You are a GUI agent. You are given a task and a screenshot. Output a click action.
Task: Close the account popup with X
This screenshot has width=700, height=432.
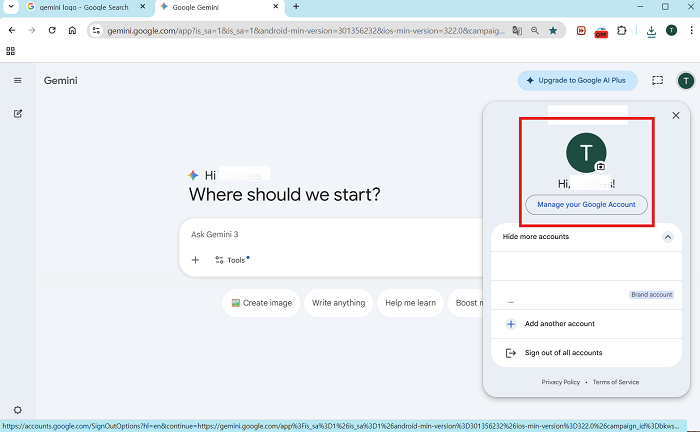(676, 116)
